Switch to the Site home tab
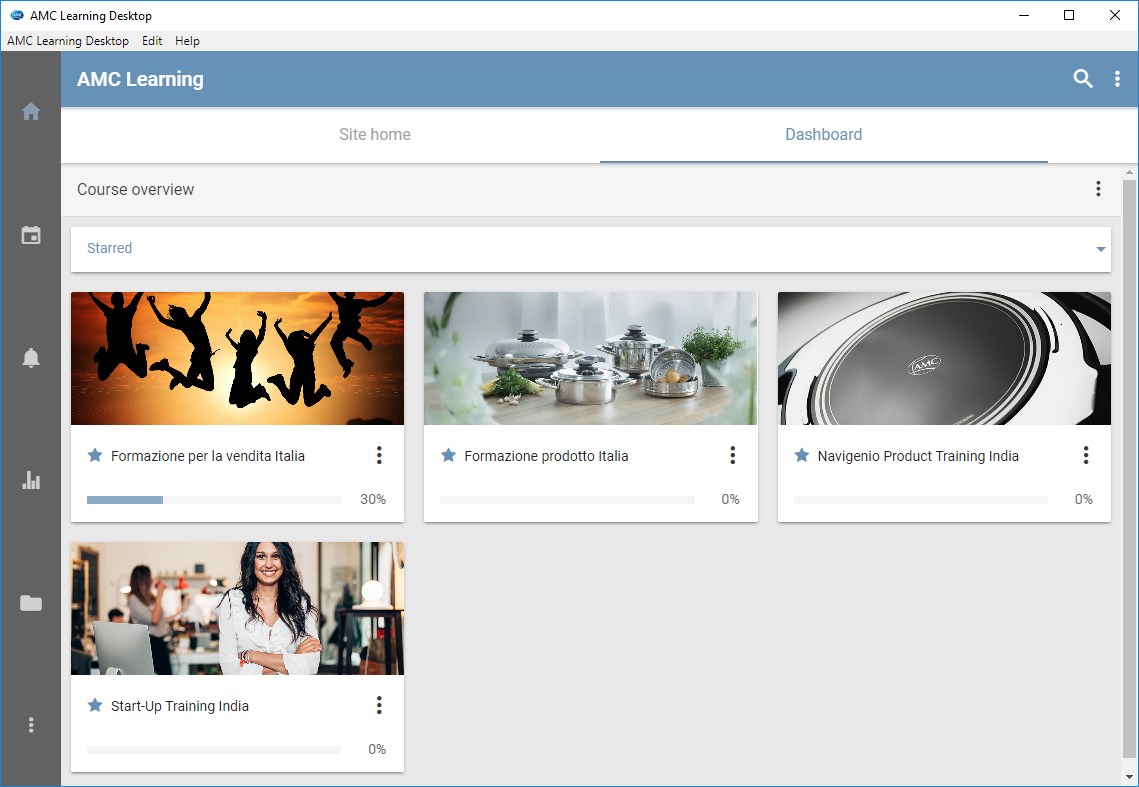The height and width of the screenshot is (787, 1139). coord(374,134)
